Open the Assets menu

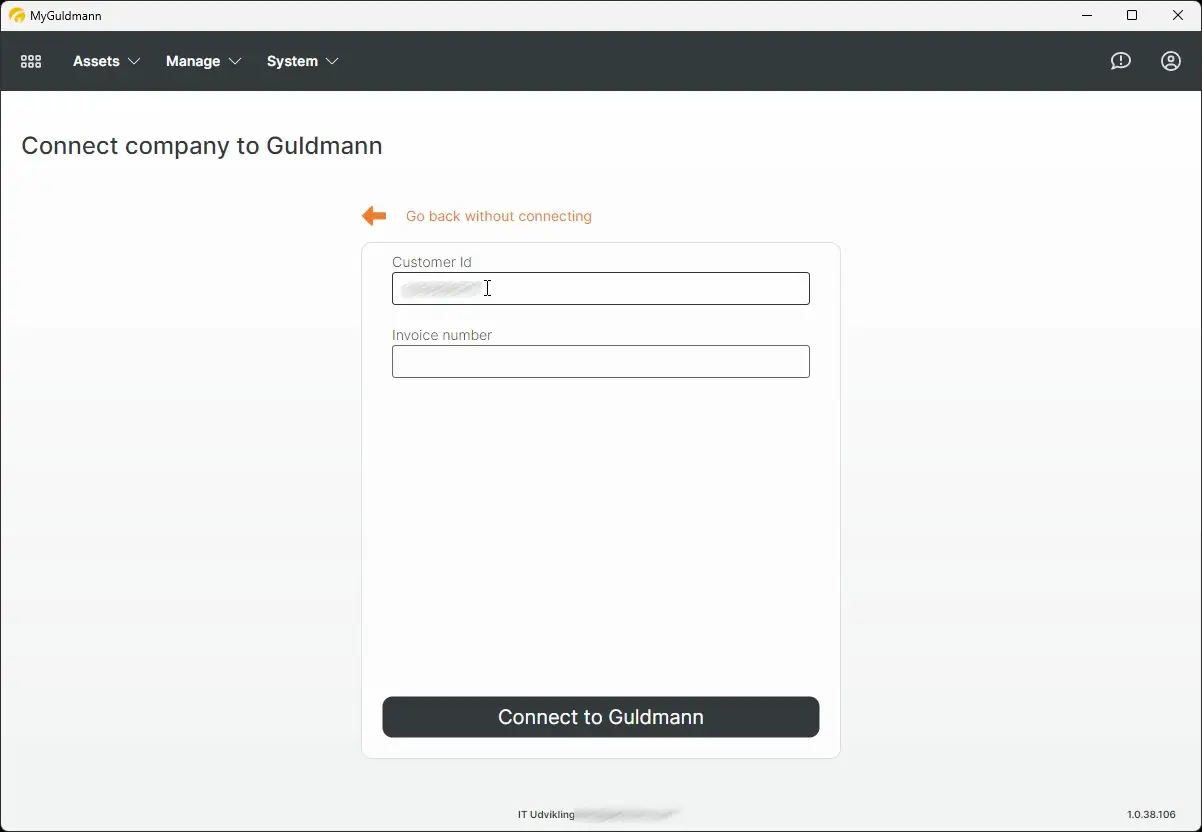coord(96,61)
